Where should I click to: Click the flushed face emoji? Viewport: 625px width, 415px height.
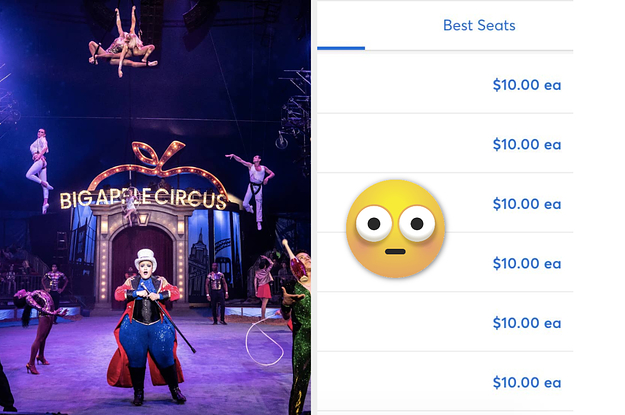395,228
